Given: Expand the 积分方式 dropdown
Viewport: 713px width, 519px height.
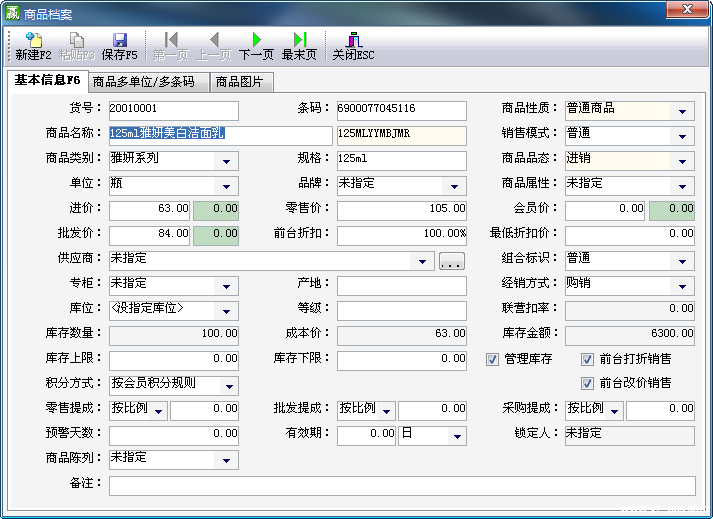Looking at the screenshot, I should coord(229,386).
